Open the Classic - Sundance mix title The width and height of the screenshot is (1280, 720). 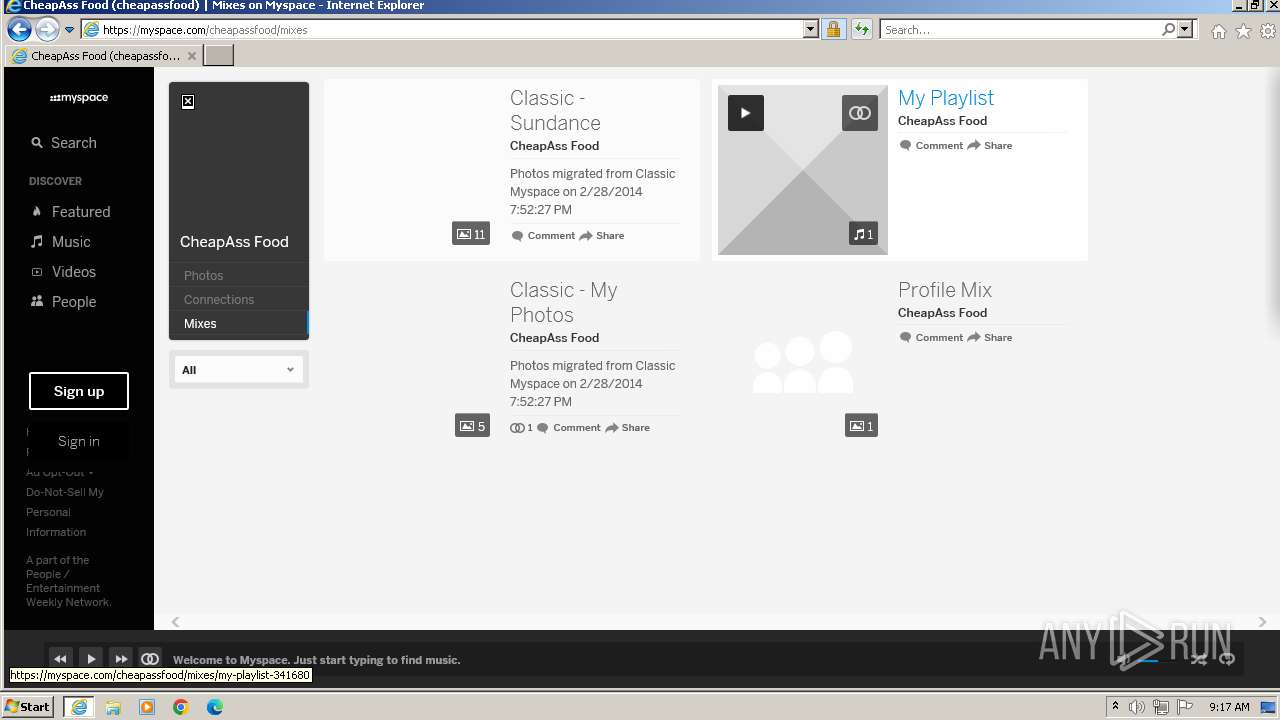point(555,110)
